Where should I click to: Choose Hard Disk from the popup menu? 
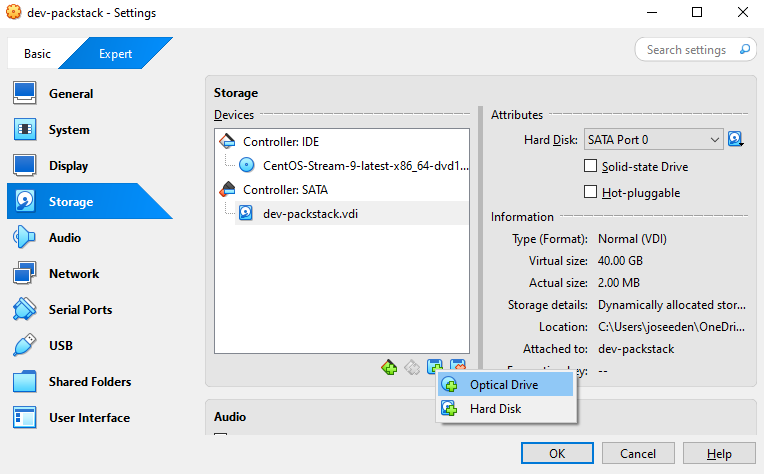(x=495, y=408)
